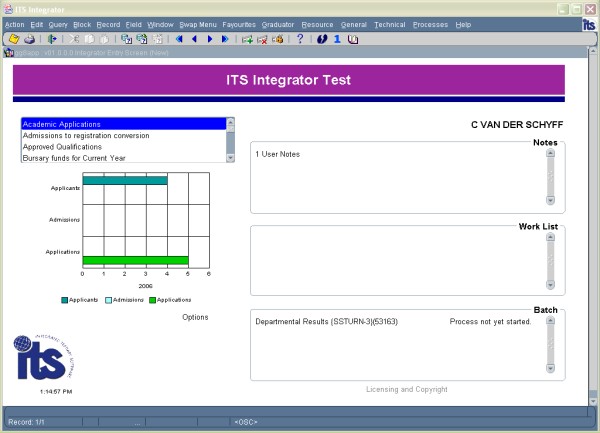Click the green Applications bar in chart
Image resolution: width=600 pixels, height=433 pixels.
coord(135,260)
